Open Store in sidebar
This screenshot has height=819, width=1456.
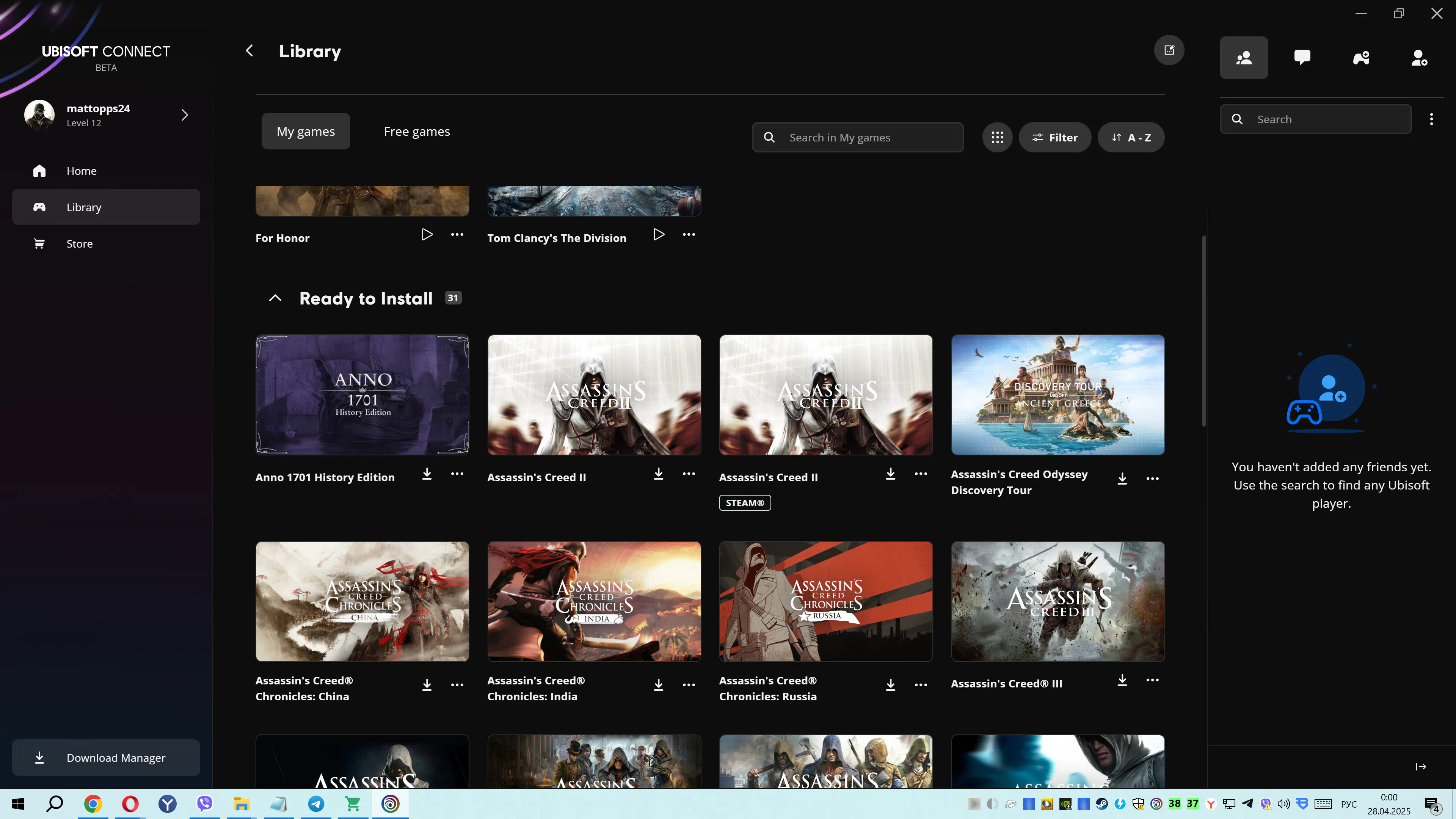pyautogui.click(x=106, y=243)
